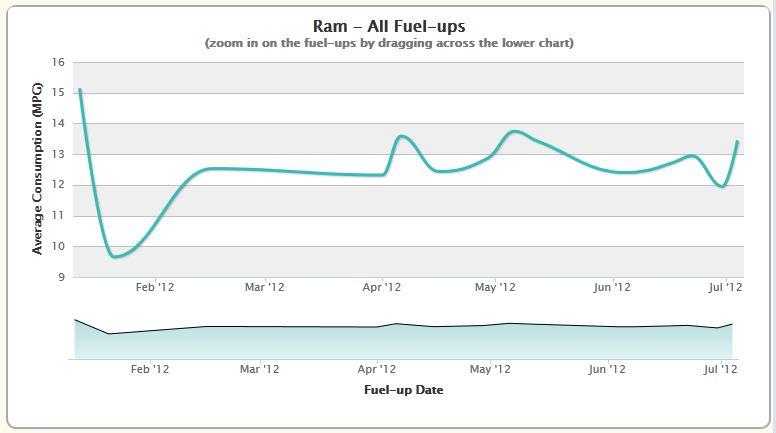The width and height of the screenshot is (776, 433).
Task: Click the Jul '12 label on lower navigator
Action: coord(721,369)
